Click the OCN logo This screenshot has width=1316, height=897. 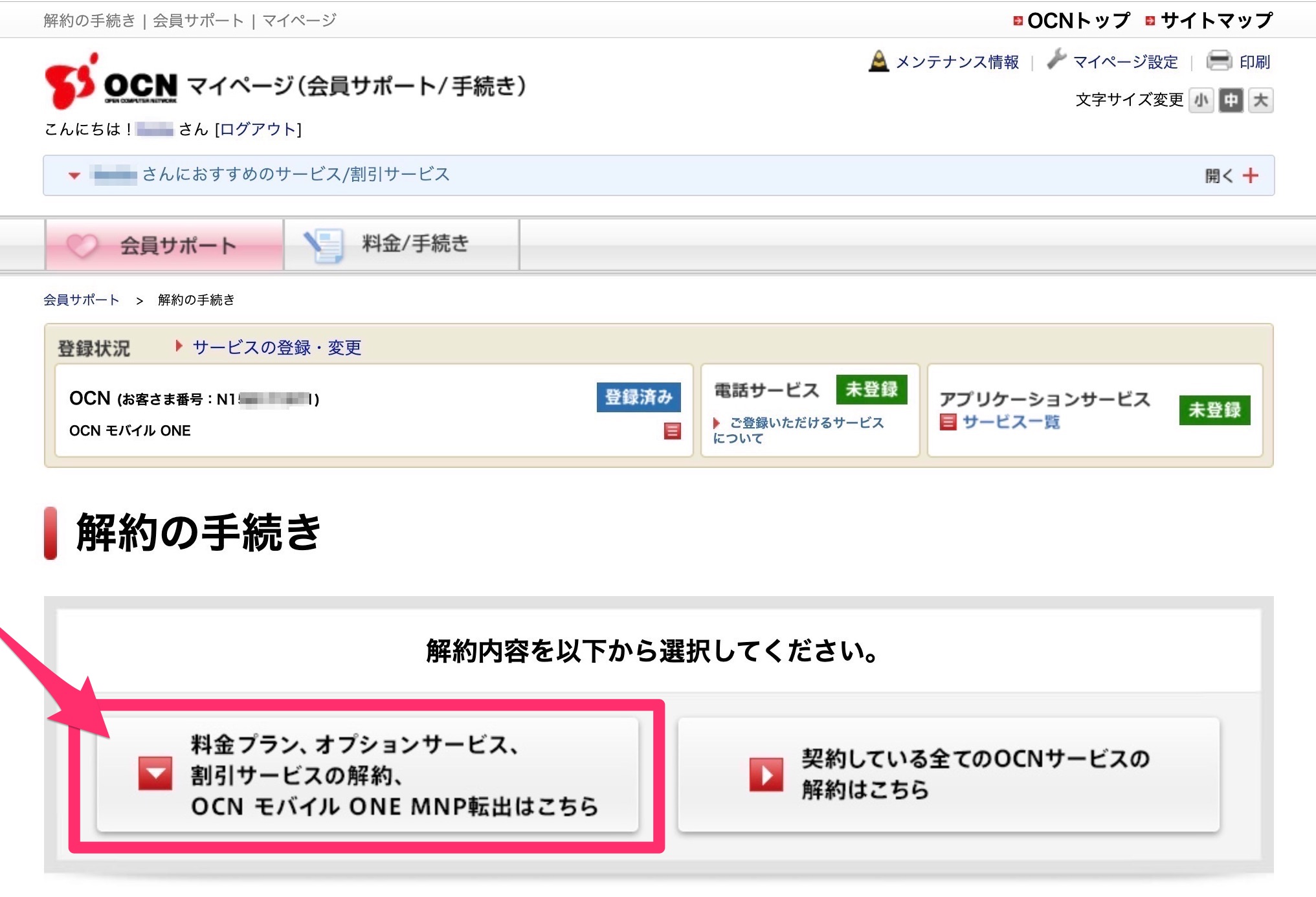pyautogui.click(x=111, y=82)
